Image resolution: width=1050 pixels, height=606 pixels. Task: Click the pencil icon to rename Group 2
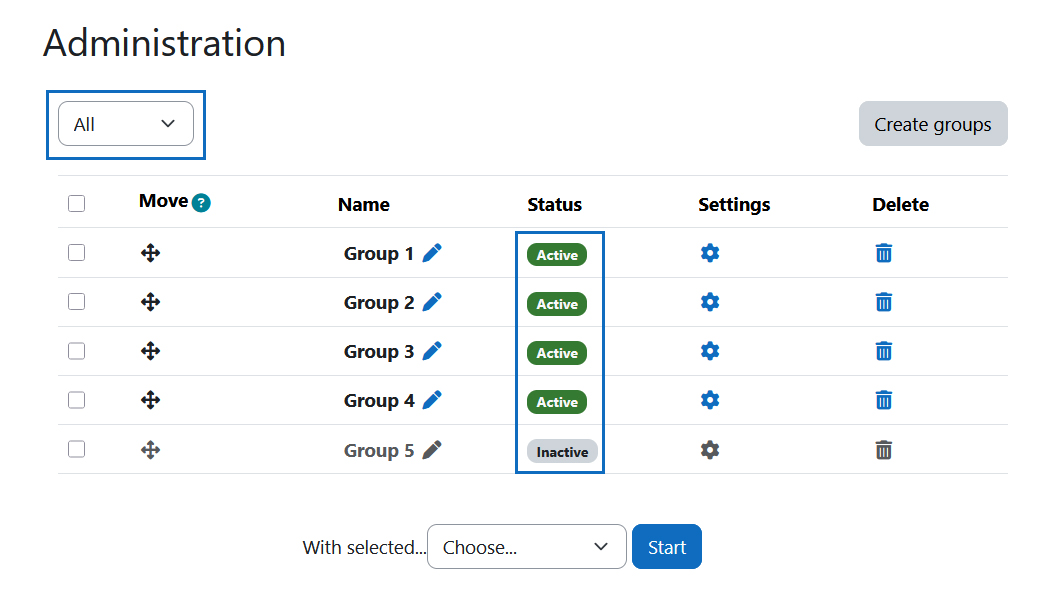432,302
